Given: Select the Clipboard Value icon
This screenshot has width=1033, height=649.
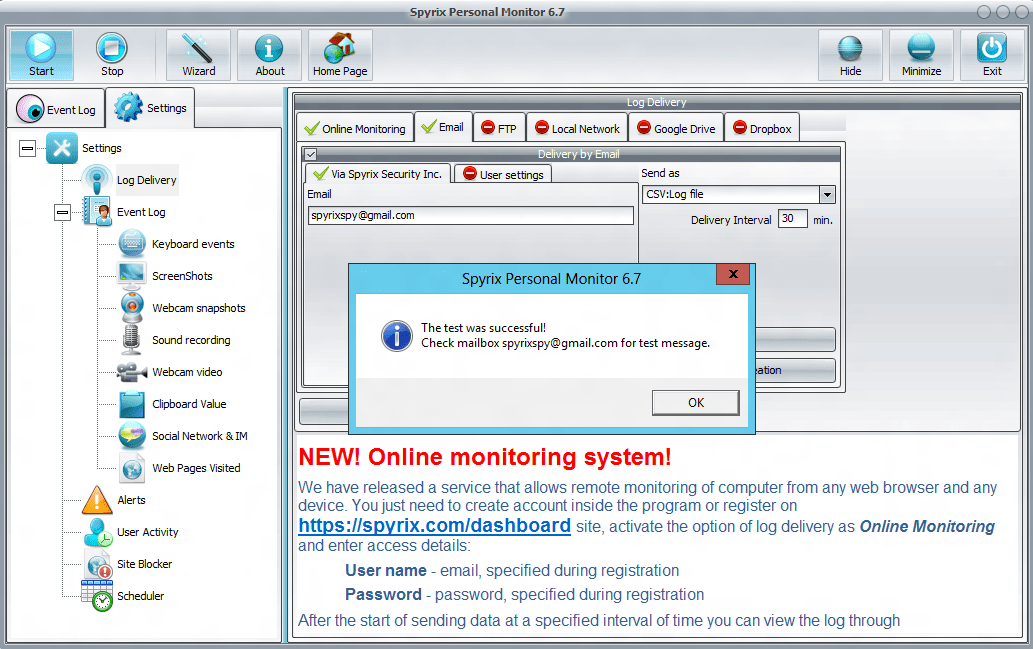Looking at the screenshot, I should [x=132, y=404].
